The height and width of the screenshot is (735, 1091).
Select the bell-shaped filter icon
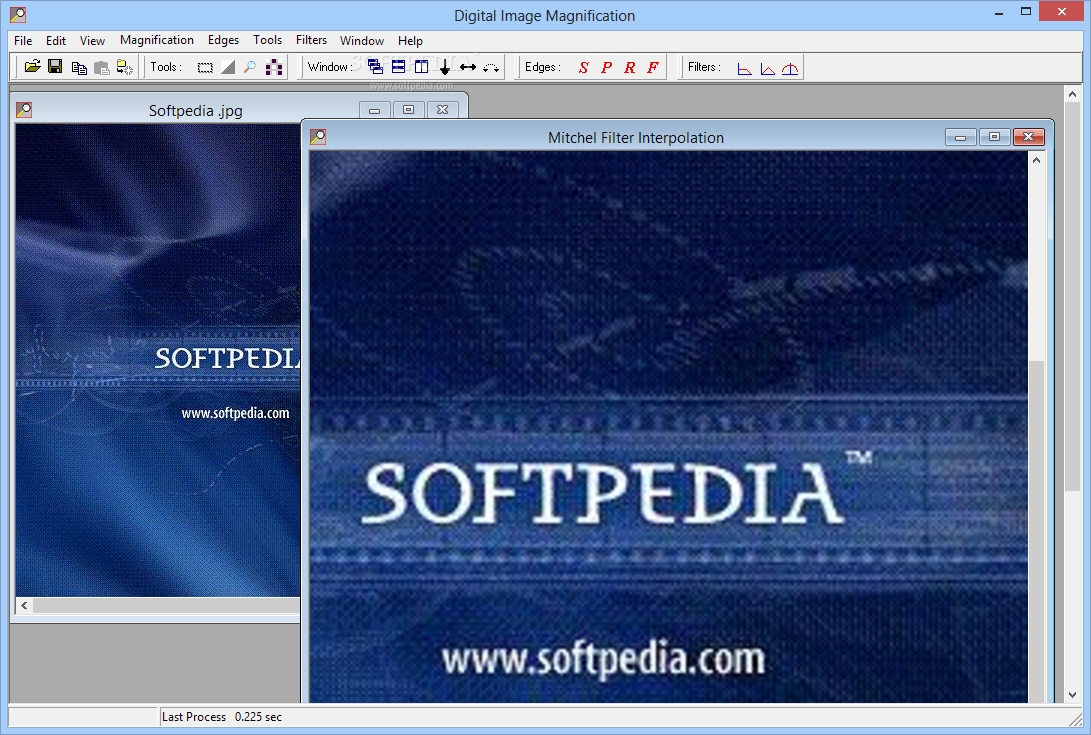(x=790, y=66)
